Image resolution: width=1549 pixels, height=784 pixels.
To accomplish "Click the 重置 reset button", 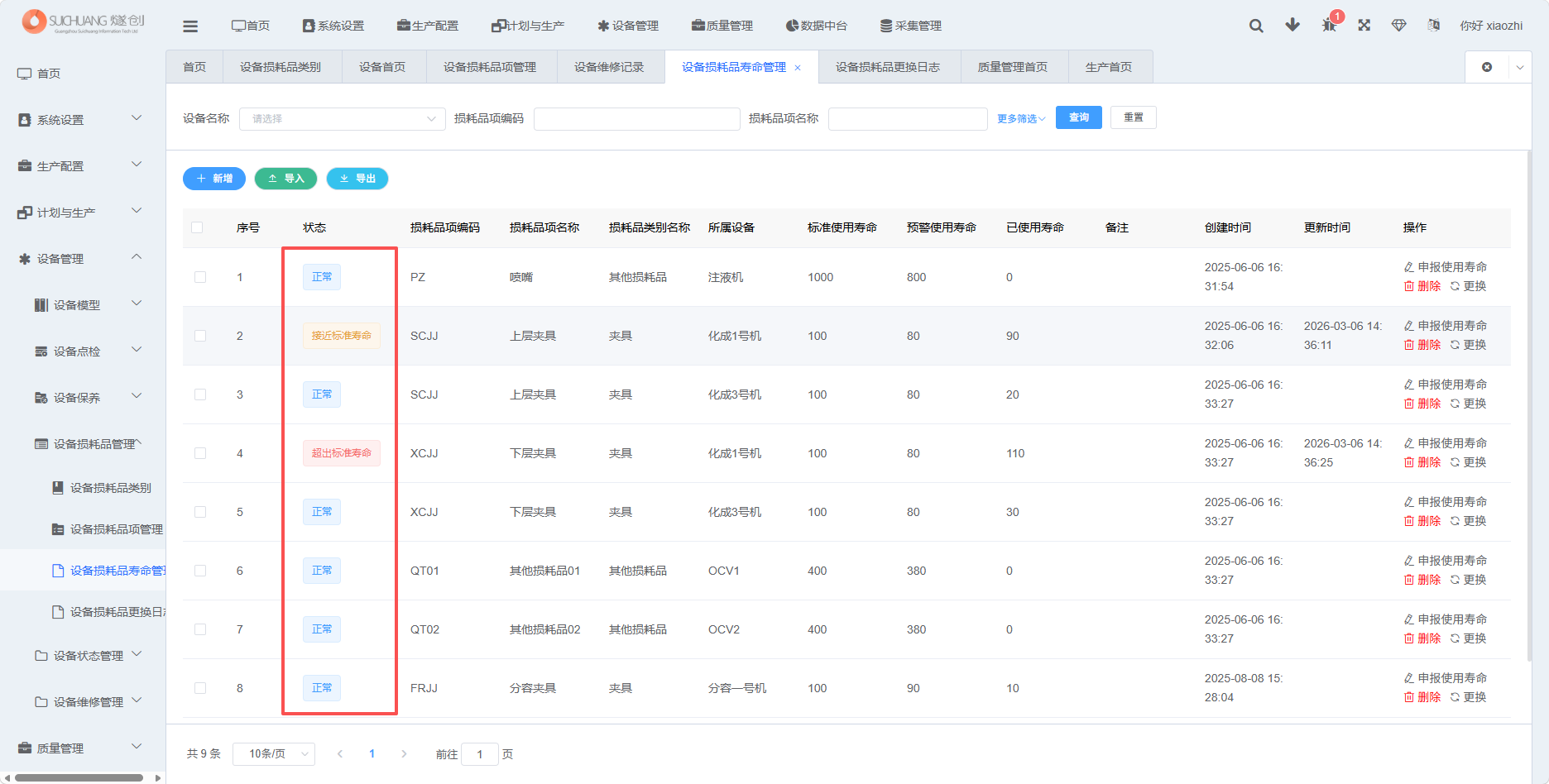I will pyautogui.click(x=1134, y=117).
